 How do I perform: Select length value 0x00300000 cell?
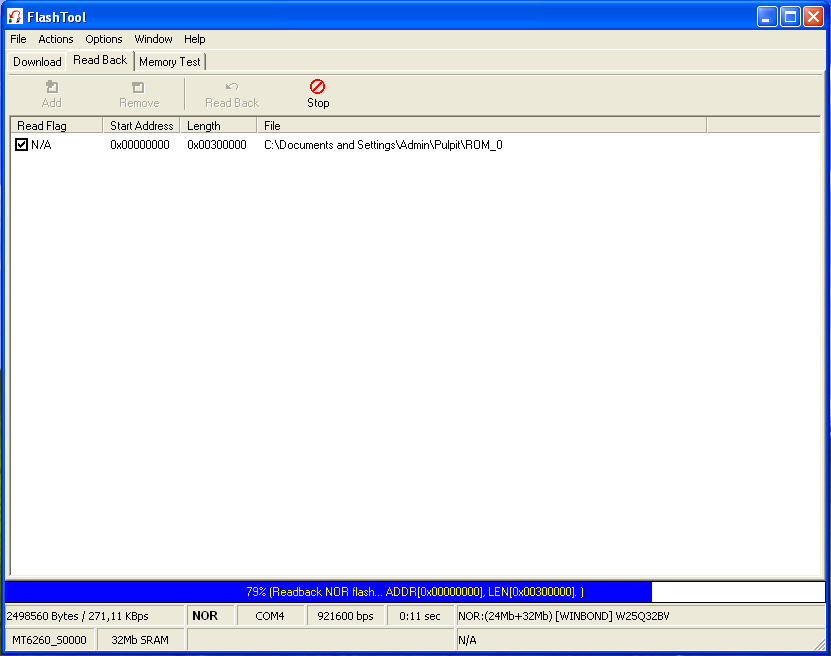click(217, 145)
